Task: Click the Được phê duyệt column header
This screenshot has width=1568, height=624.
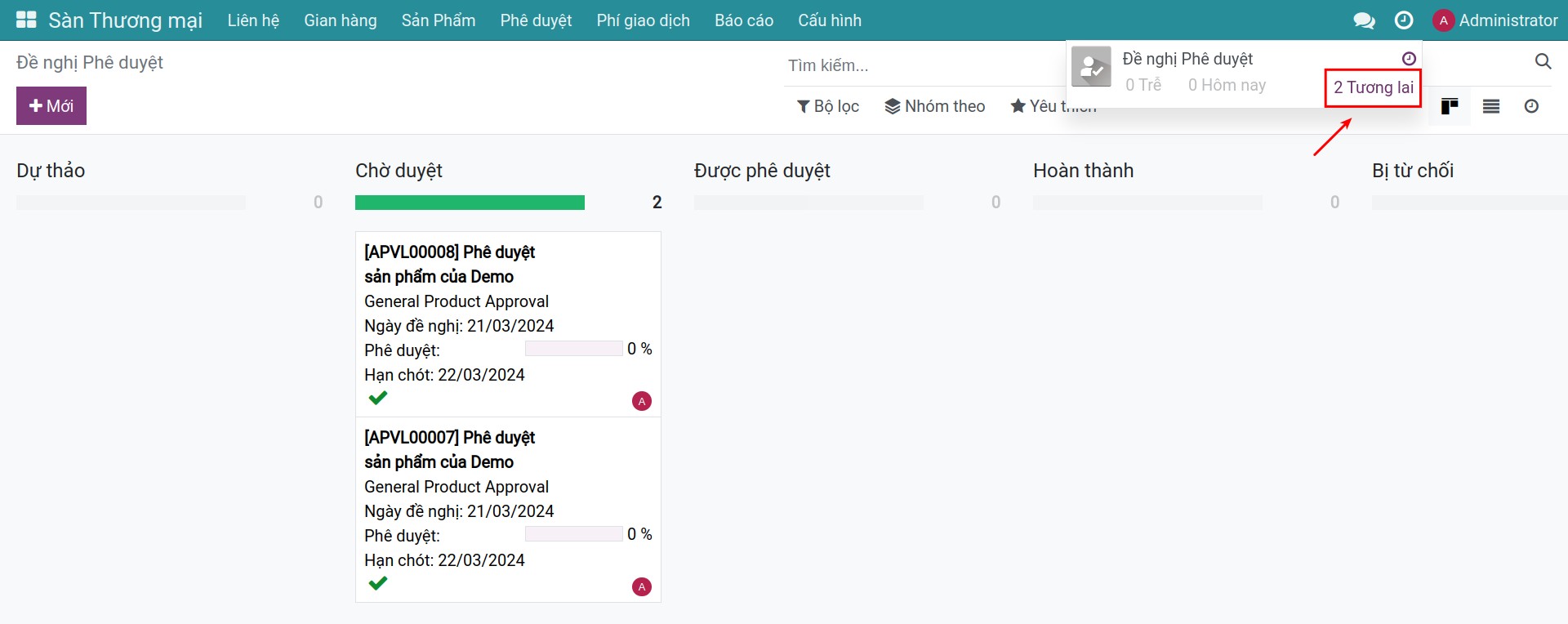Action: [762, 171]
